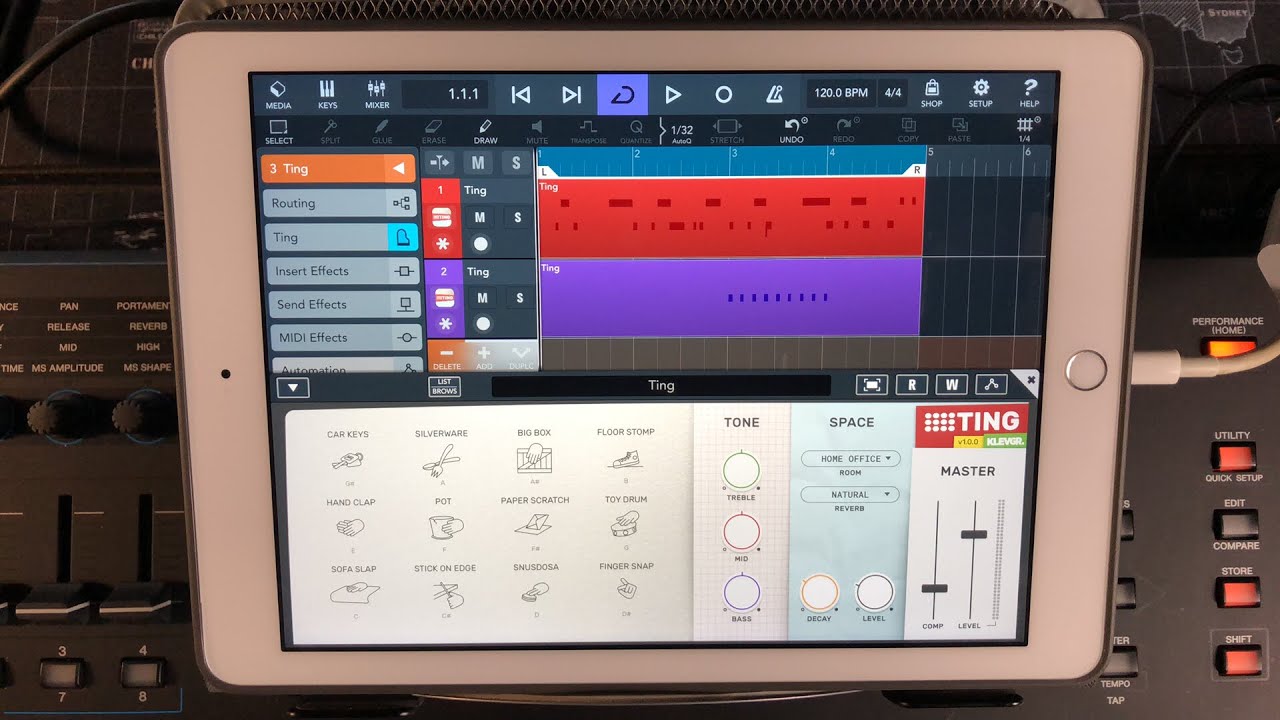Image resolution: width=1280 pixels, height=720 pixels.
Task: Choose the Draw pencil tool
Action: pyautogui.click(x=486, y=131)
